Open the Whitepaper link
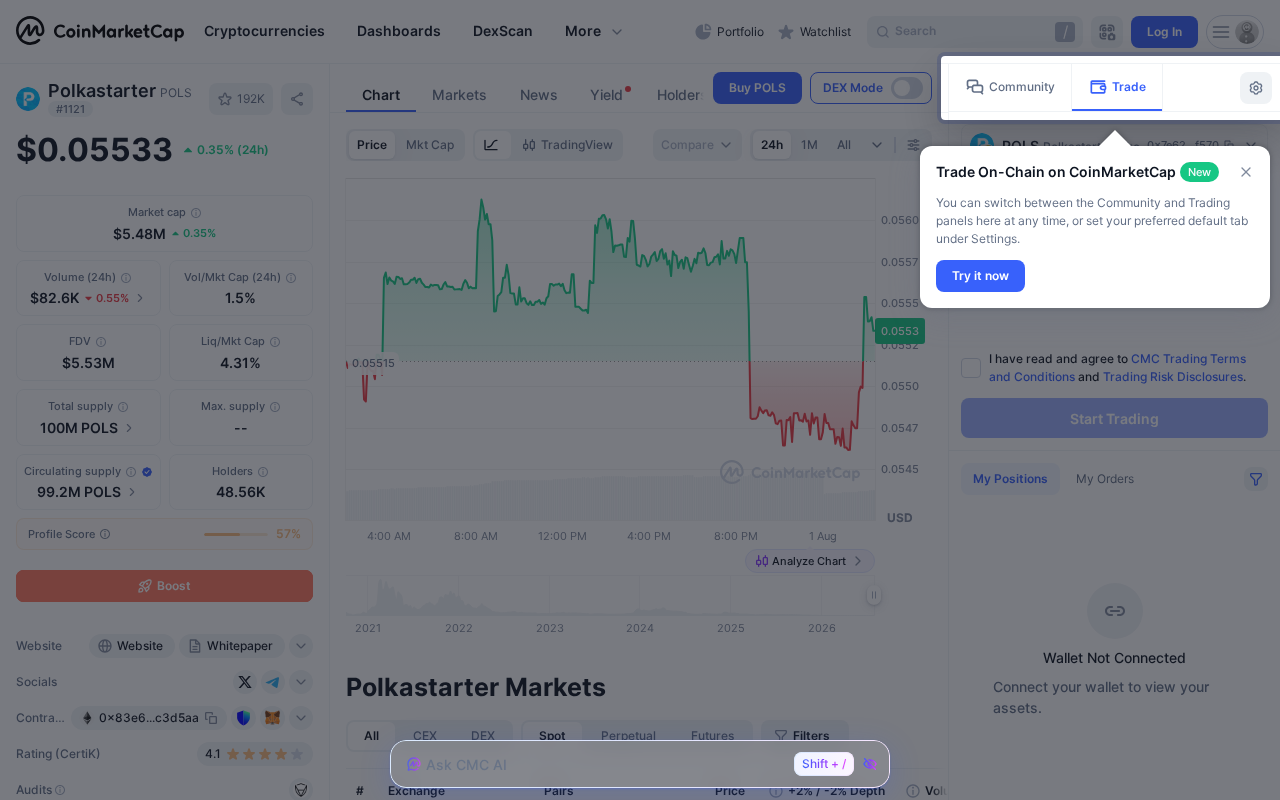 pos(230,646)
